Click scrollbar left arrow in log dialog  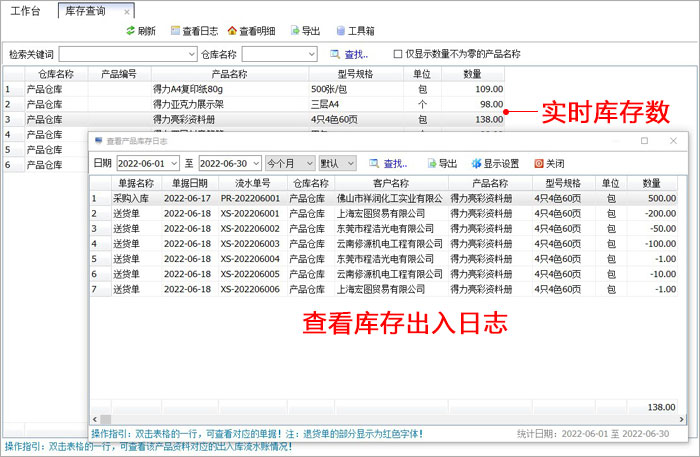point(95,420)
